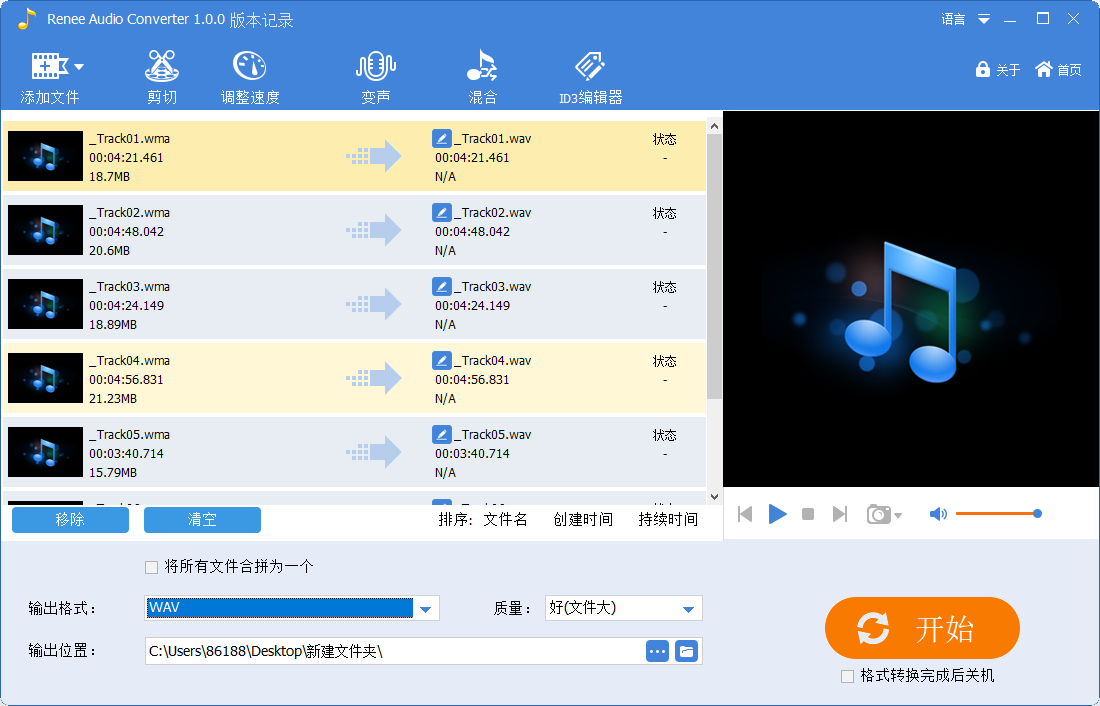Enable 将所有文件合拼为一个 checkbox
This screenshot has height=706, width=1100.
[x=151, y=567]
